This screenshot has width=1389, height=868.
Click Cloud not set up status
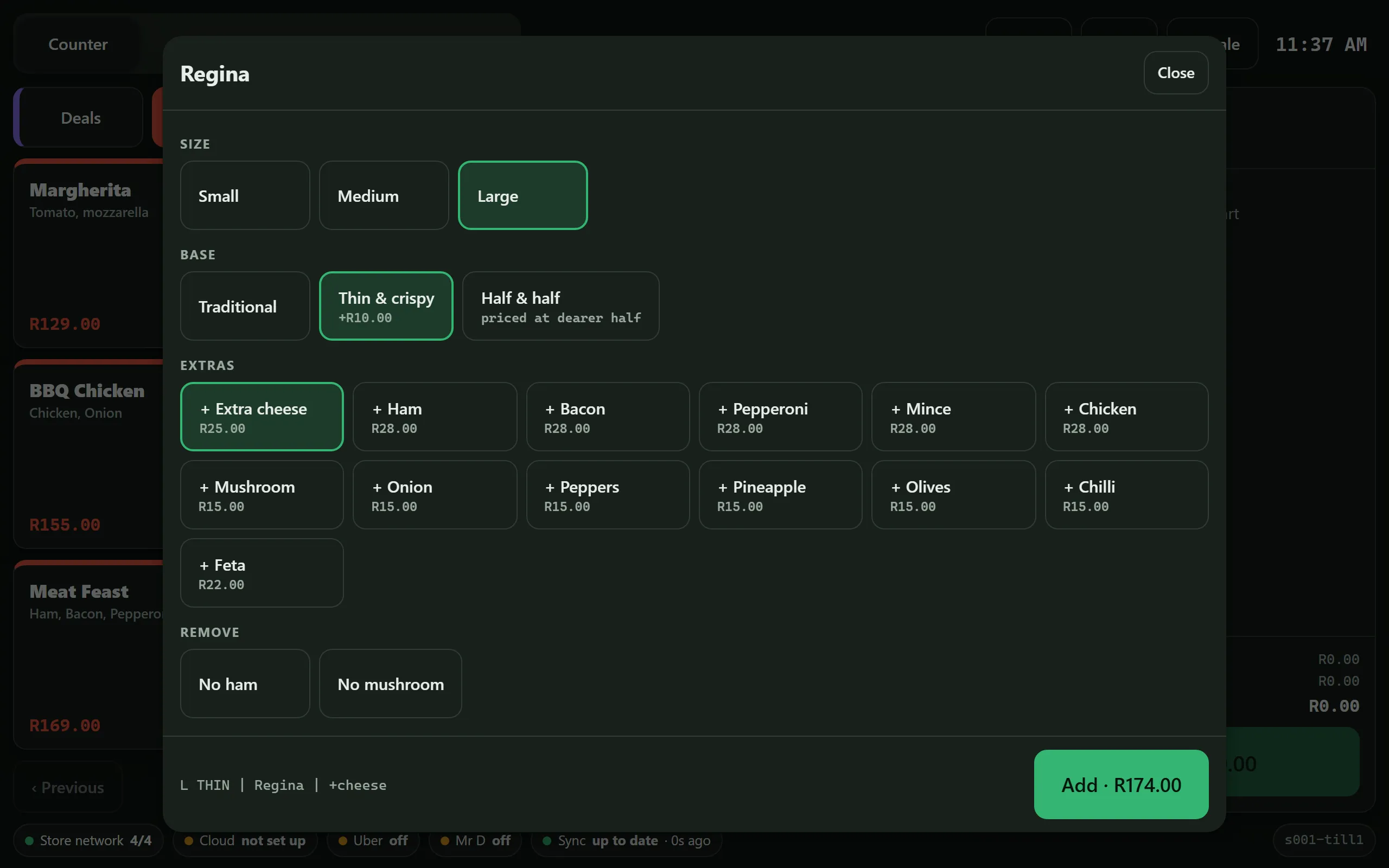[245, 840]
